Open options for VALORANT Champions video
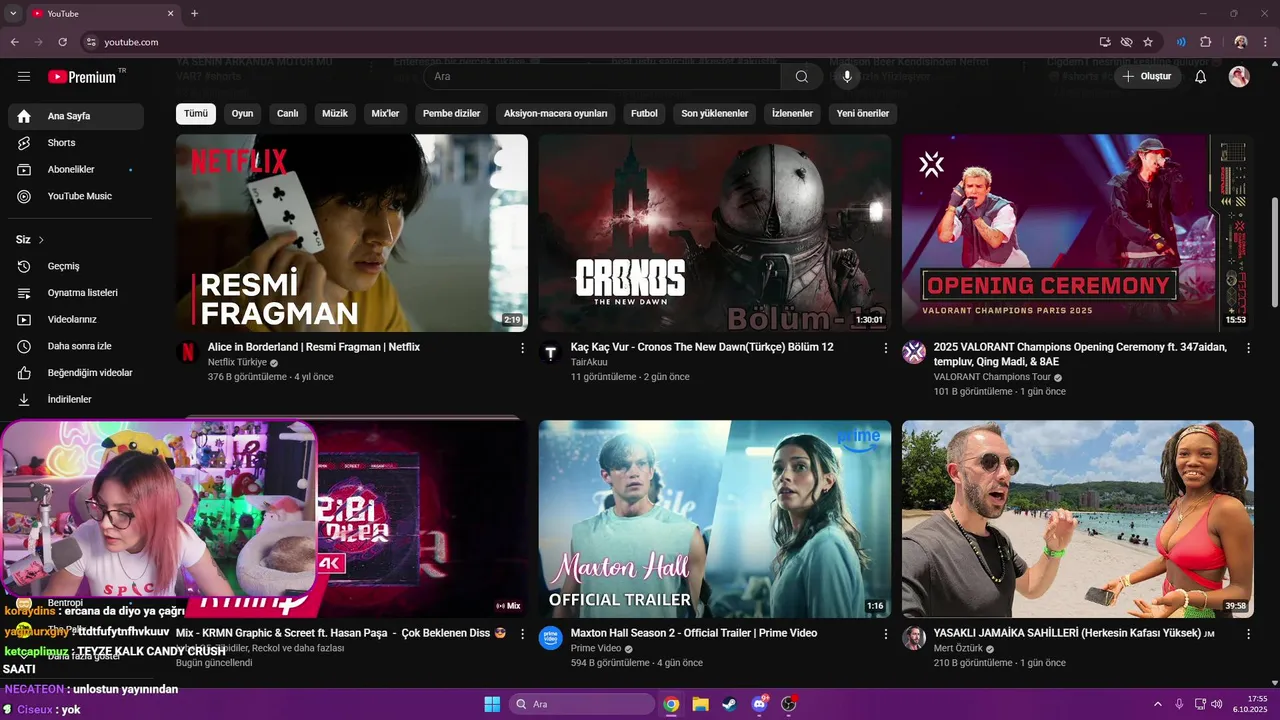The image size is (1280, 720). [x=1248, y=348]
